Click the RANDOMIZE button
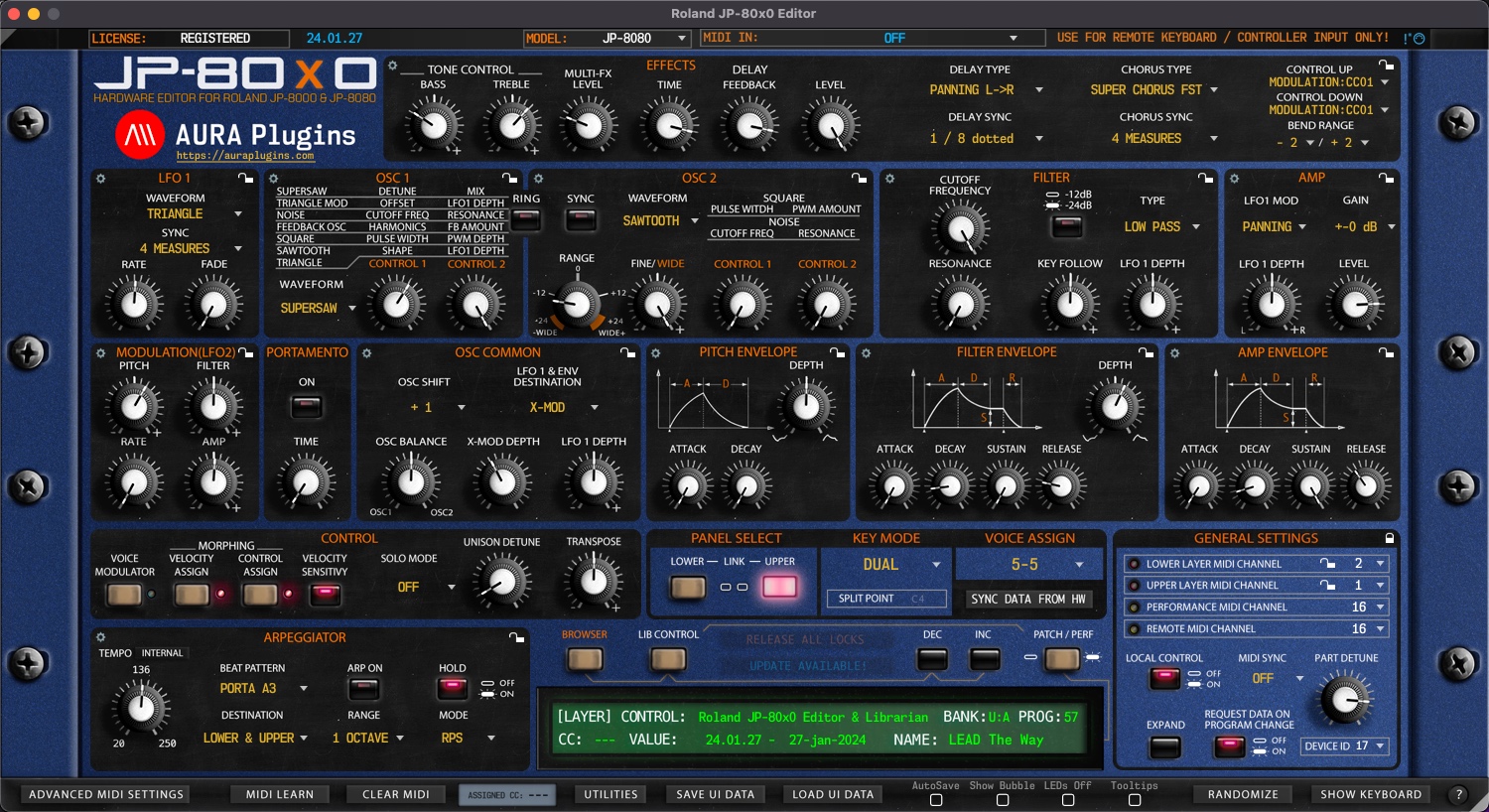Viewport: 1489px width, 812px height. (x=1243, y=793)
